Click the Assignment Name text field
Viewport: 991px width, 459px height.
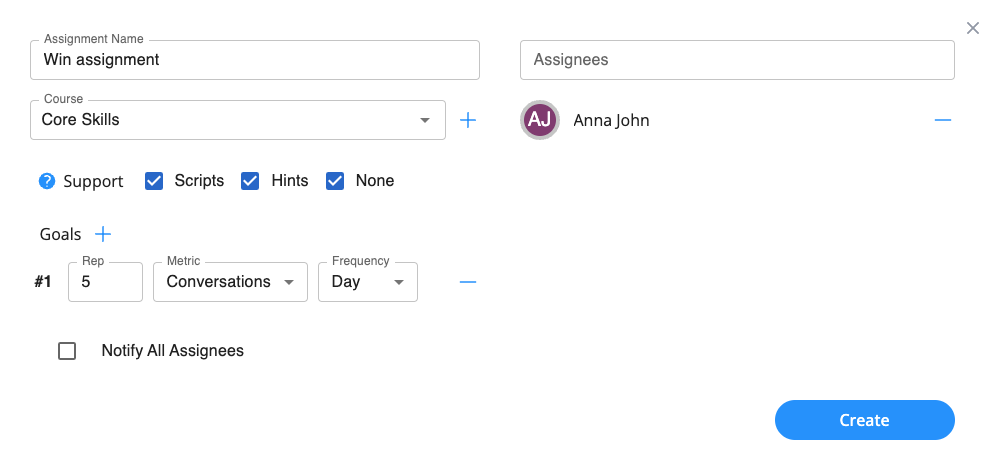(x=255, y=60)
